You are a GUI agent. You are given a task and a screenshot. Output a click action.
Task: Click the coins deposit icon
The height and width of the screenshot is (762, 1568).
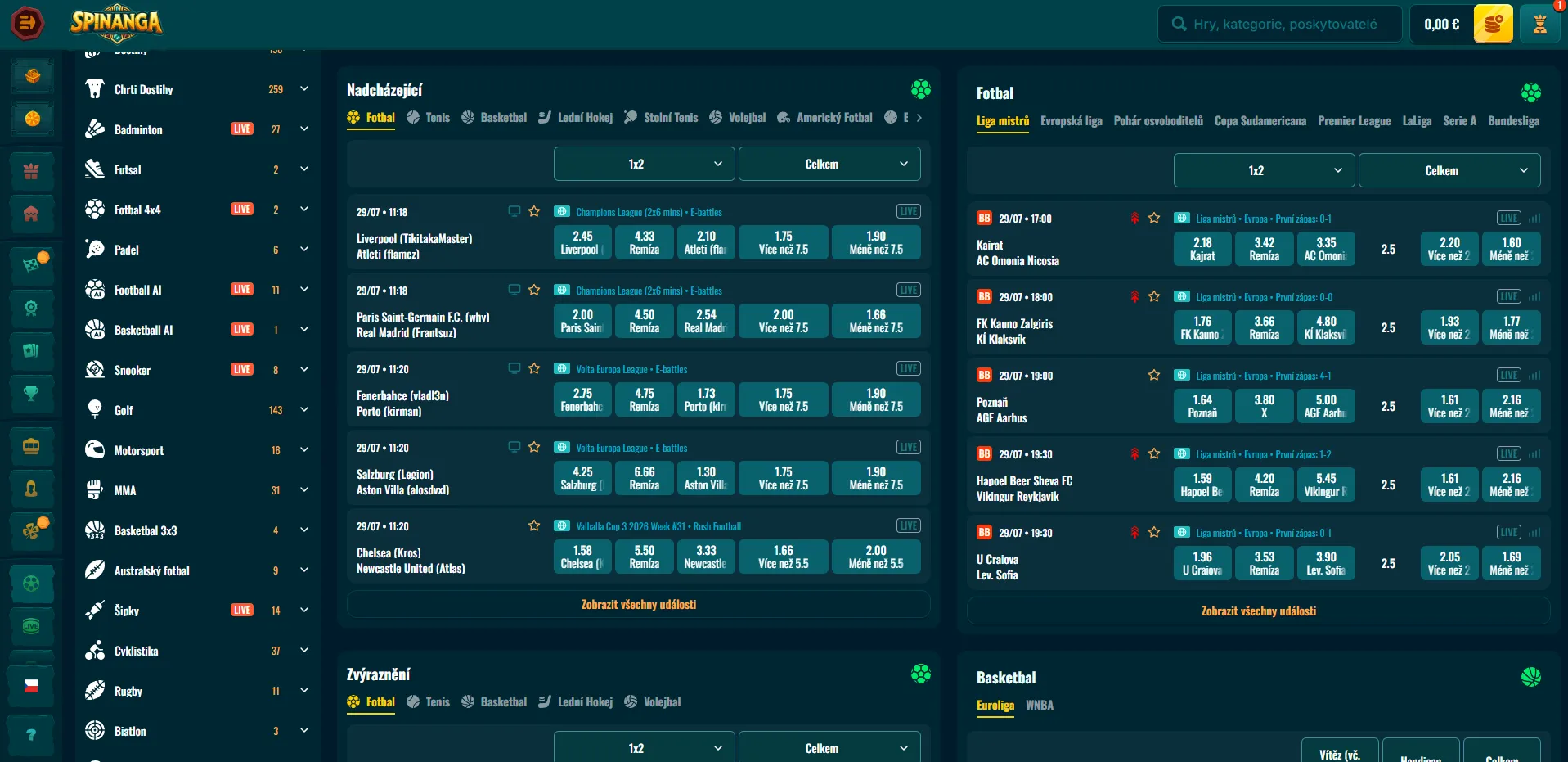[x=1493, y=24]
